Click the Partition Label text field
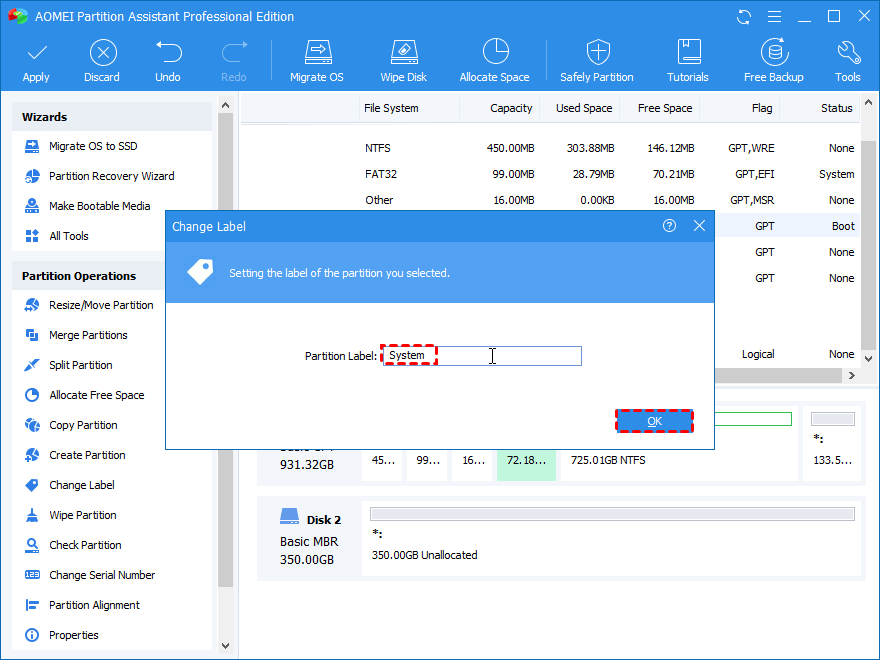This screenshot has width=880, height=660. point(482,356)
